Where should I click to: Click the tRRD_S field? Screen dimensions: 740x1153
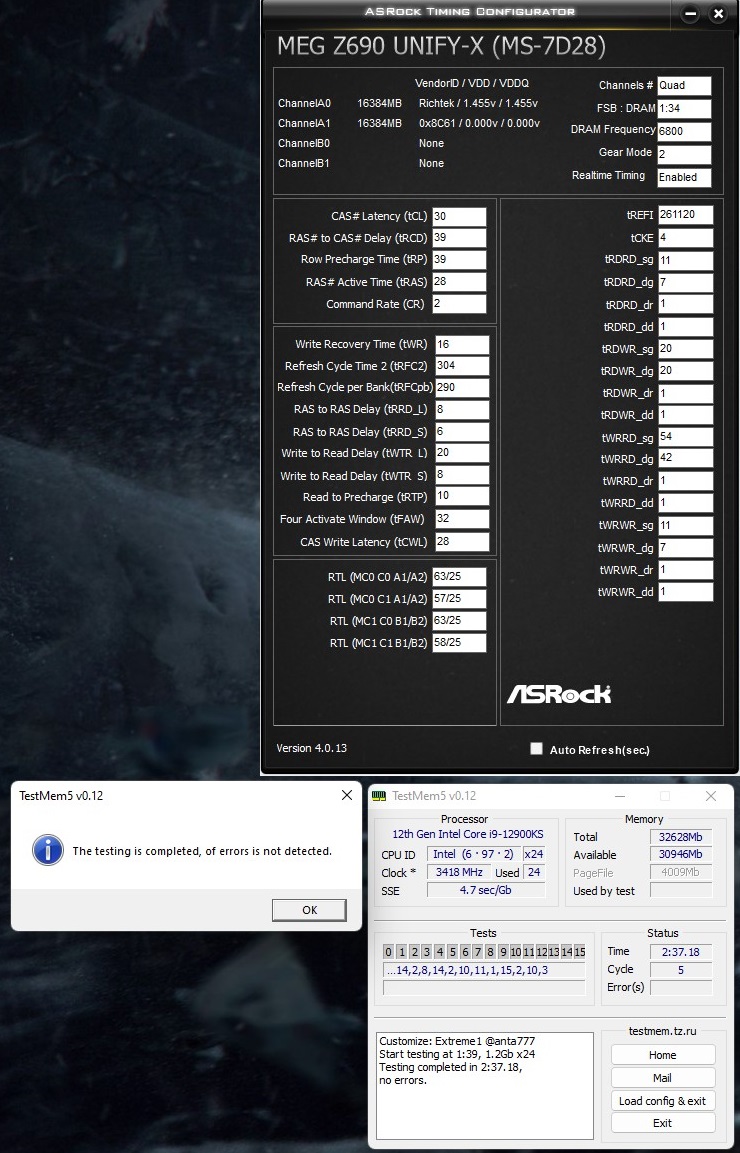[462, 432]
